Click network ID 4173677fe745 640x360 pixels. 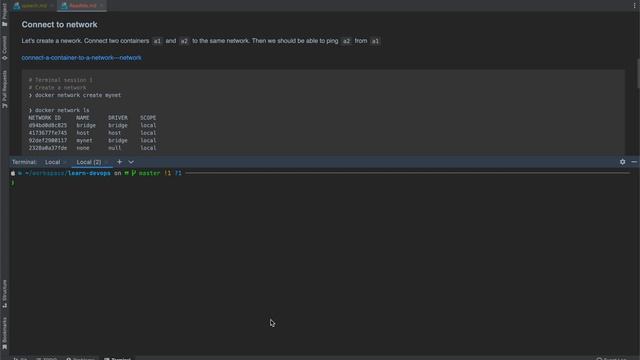pos(48,133)
